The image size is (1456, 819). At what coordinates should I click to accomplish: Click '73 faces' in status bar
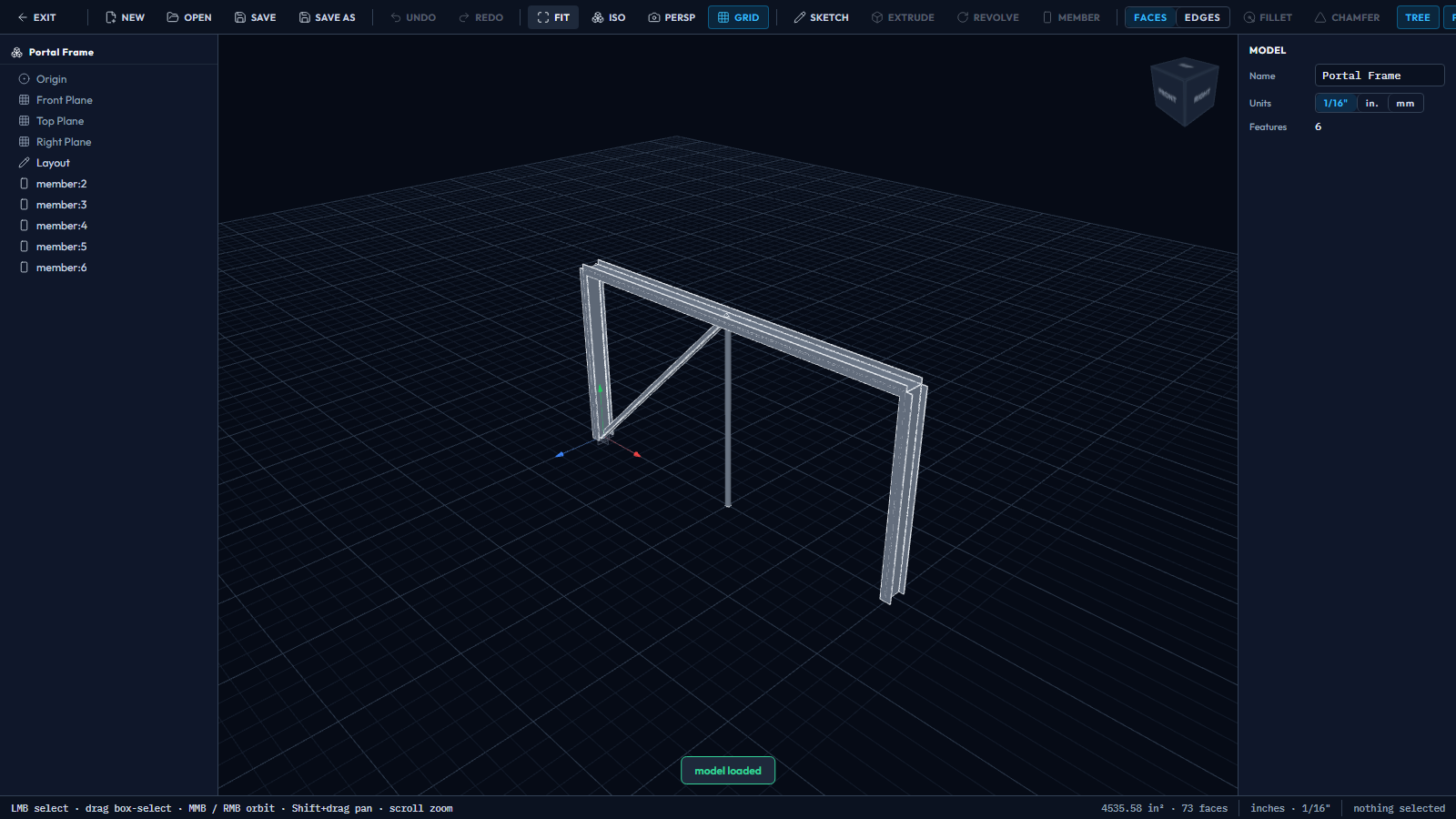click(x=1204, y=808)
